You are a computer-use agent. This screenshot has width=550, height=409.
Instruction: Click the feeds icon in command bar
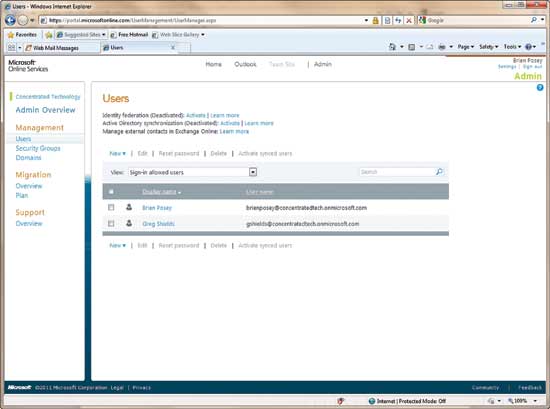(412, 47)
